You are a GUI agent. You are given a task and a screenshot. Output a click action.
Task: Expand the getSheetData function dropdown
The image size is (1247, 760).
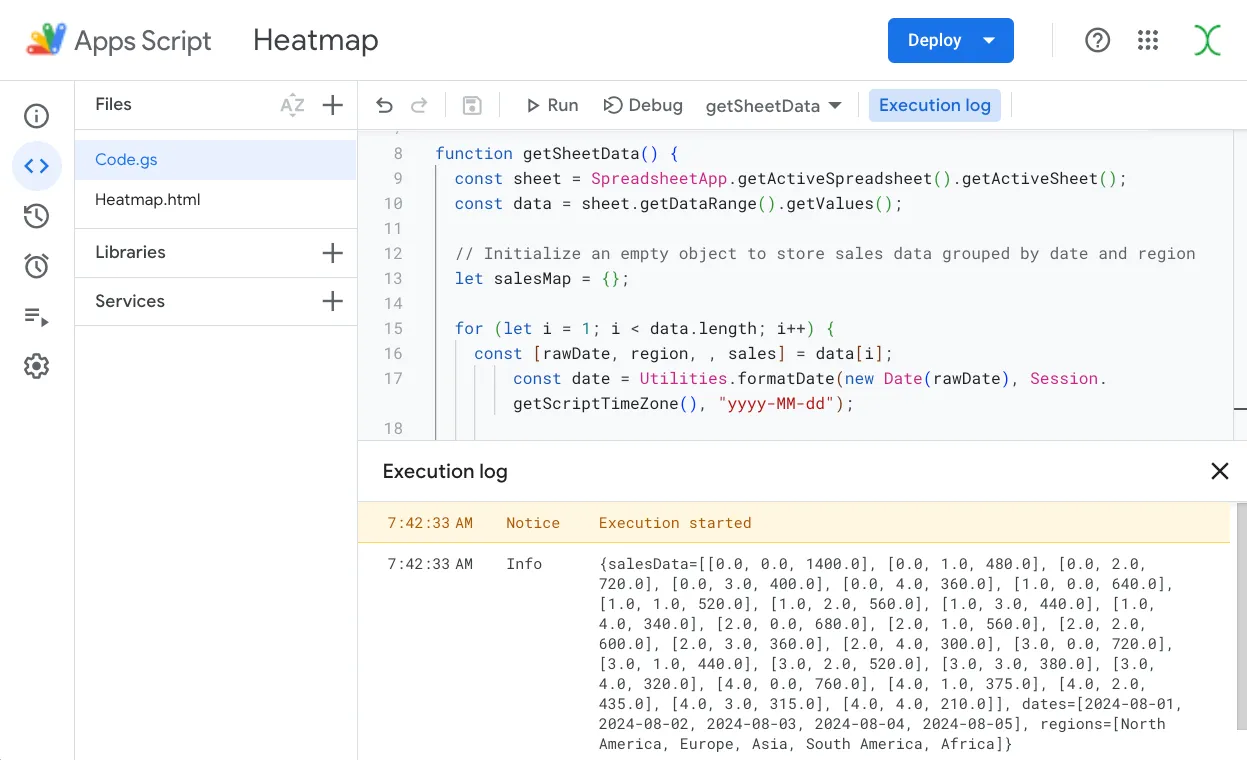(773, 106)
